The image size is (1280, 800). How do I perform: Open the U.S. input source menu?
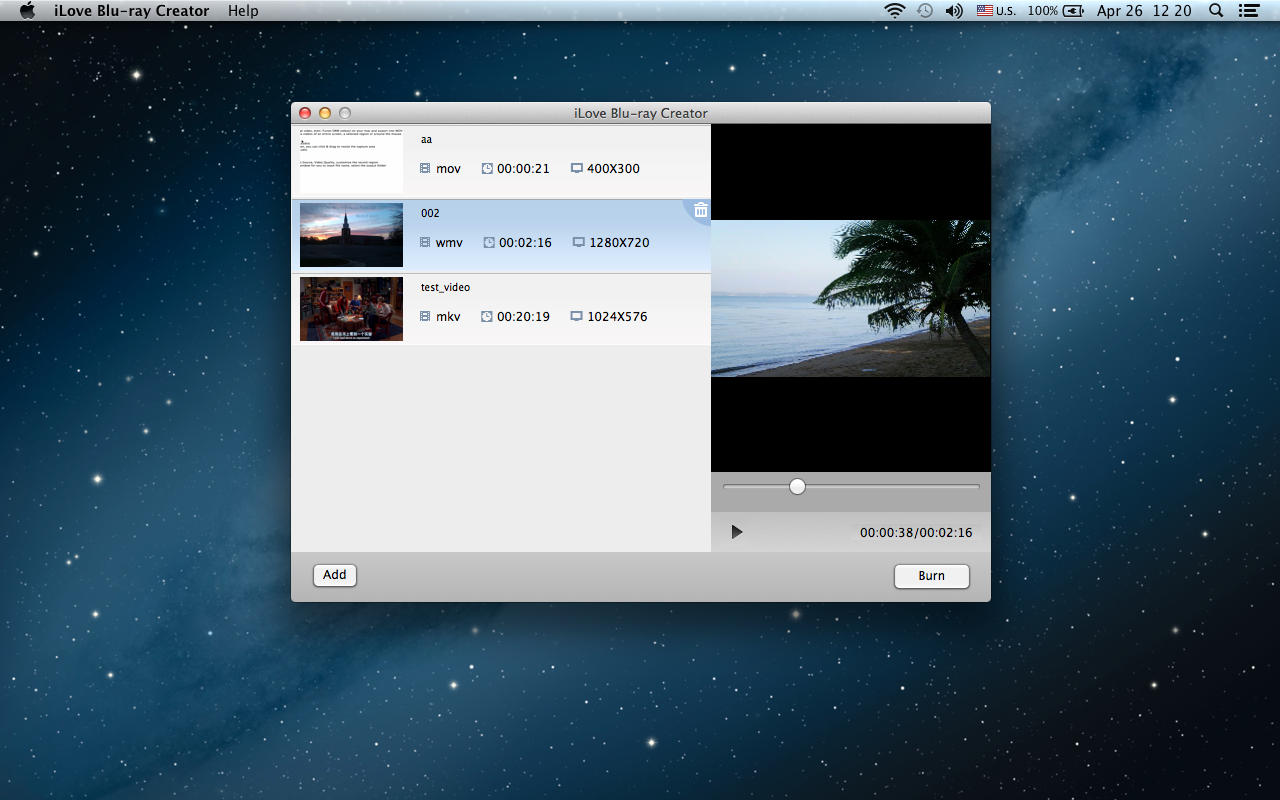[x=996, y=11]
